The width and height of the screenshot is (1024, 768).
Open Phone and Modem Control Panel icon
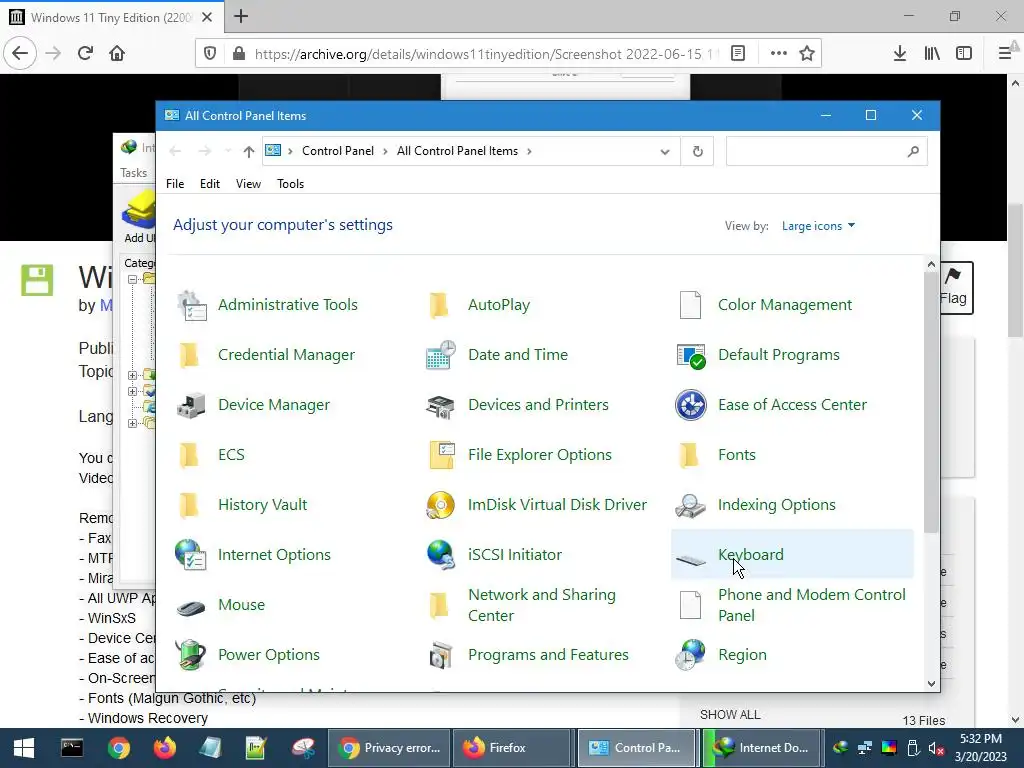pos(690,605)
